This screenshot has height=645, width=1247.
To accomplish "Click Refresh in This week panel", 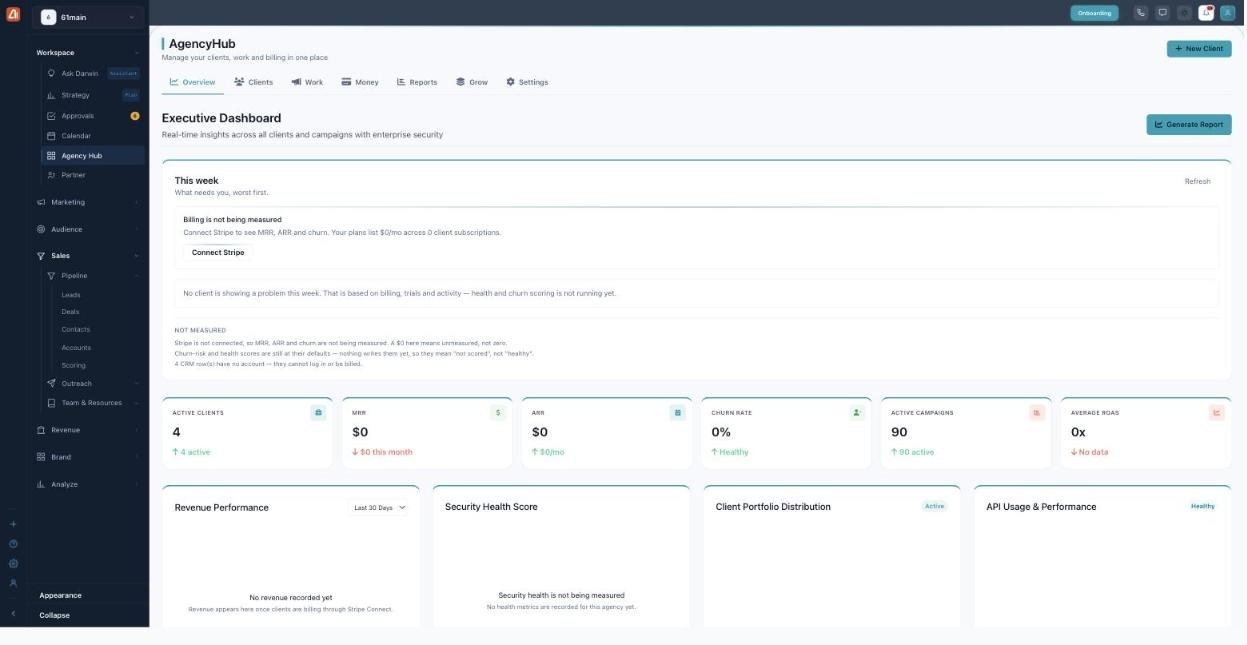I will [x=1197, y=181].
